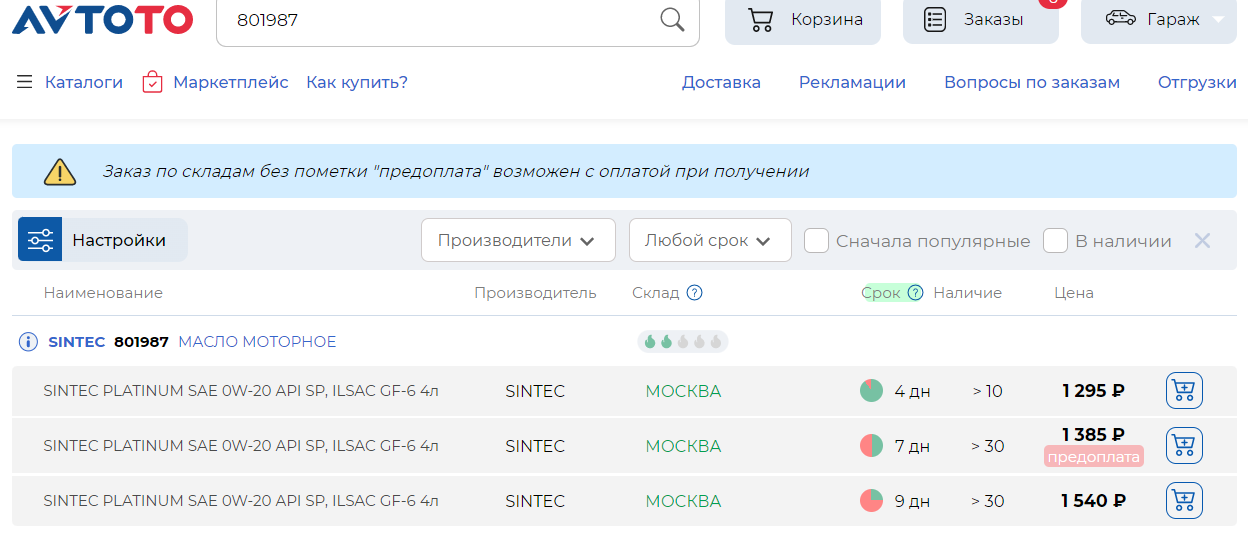Click the Маркетплейс bag icon
The width and height of the screenshot is (1248, 542).
point(152,82)
